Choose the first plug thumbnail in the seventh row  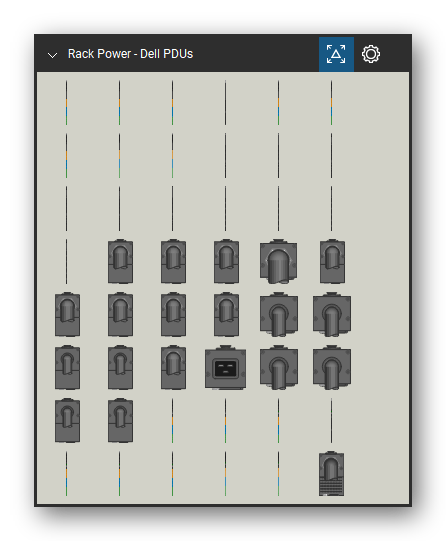[x=67, y=421]
